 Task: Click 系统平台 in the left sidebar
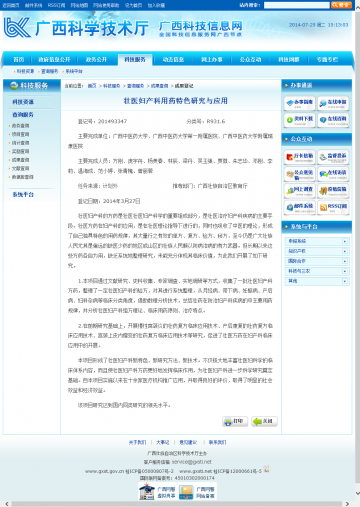point(23,194)
